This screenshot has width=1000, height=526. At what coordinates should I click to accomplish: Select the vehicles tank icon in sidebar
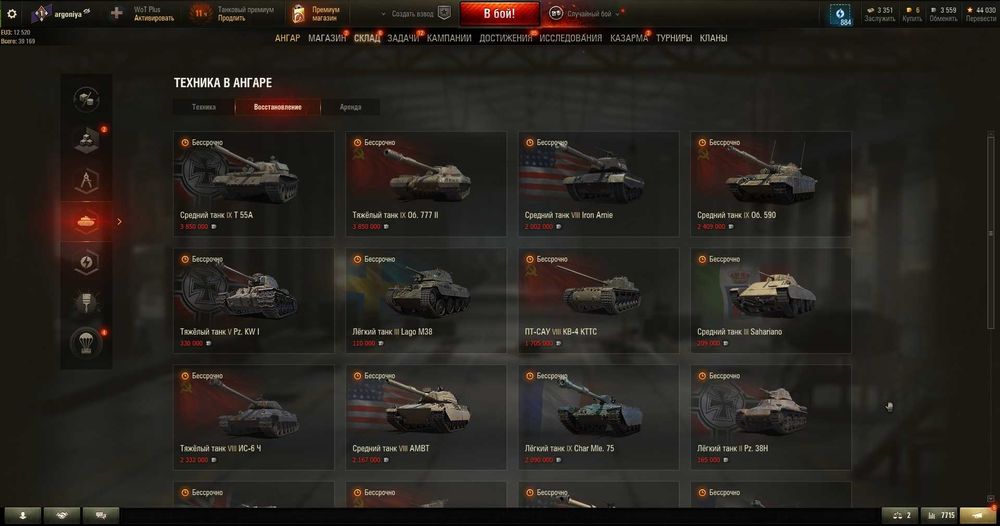coord(87,222)
